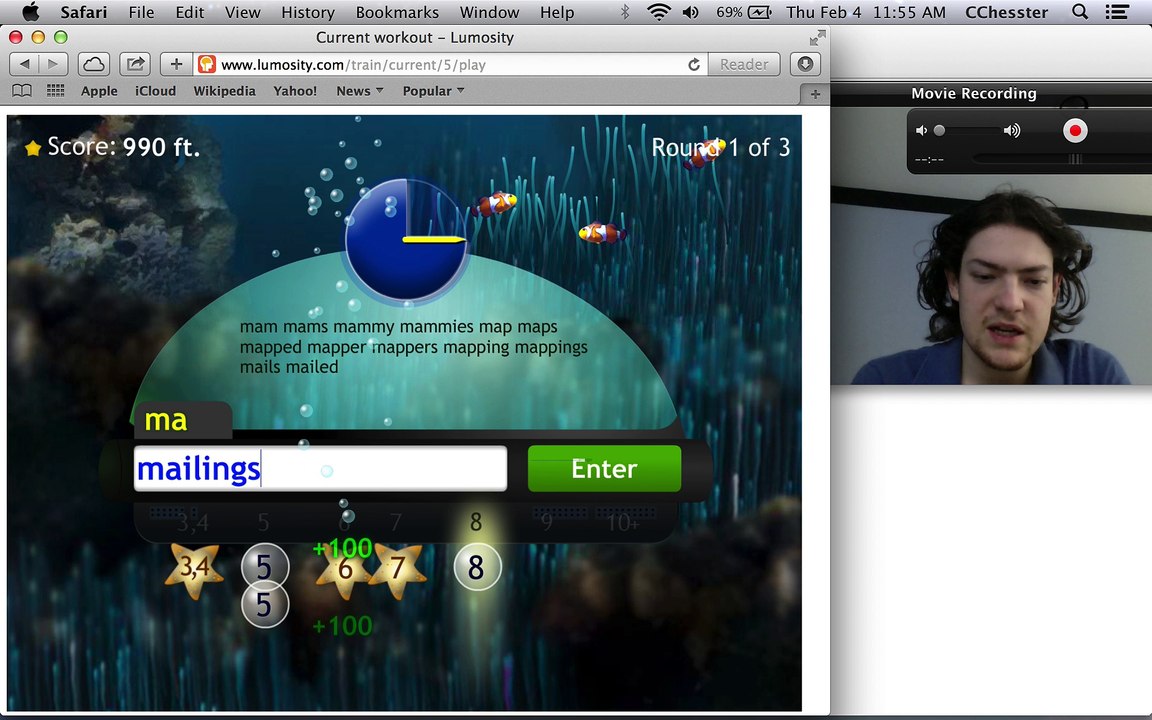Click the 3,4 starfish
Image resolution: width=1152 pixels, height=720 pixels.
(x=194, y=569)
